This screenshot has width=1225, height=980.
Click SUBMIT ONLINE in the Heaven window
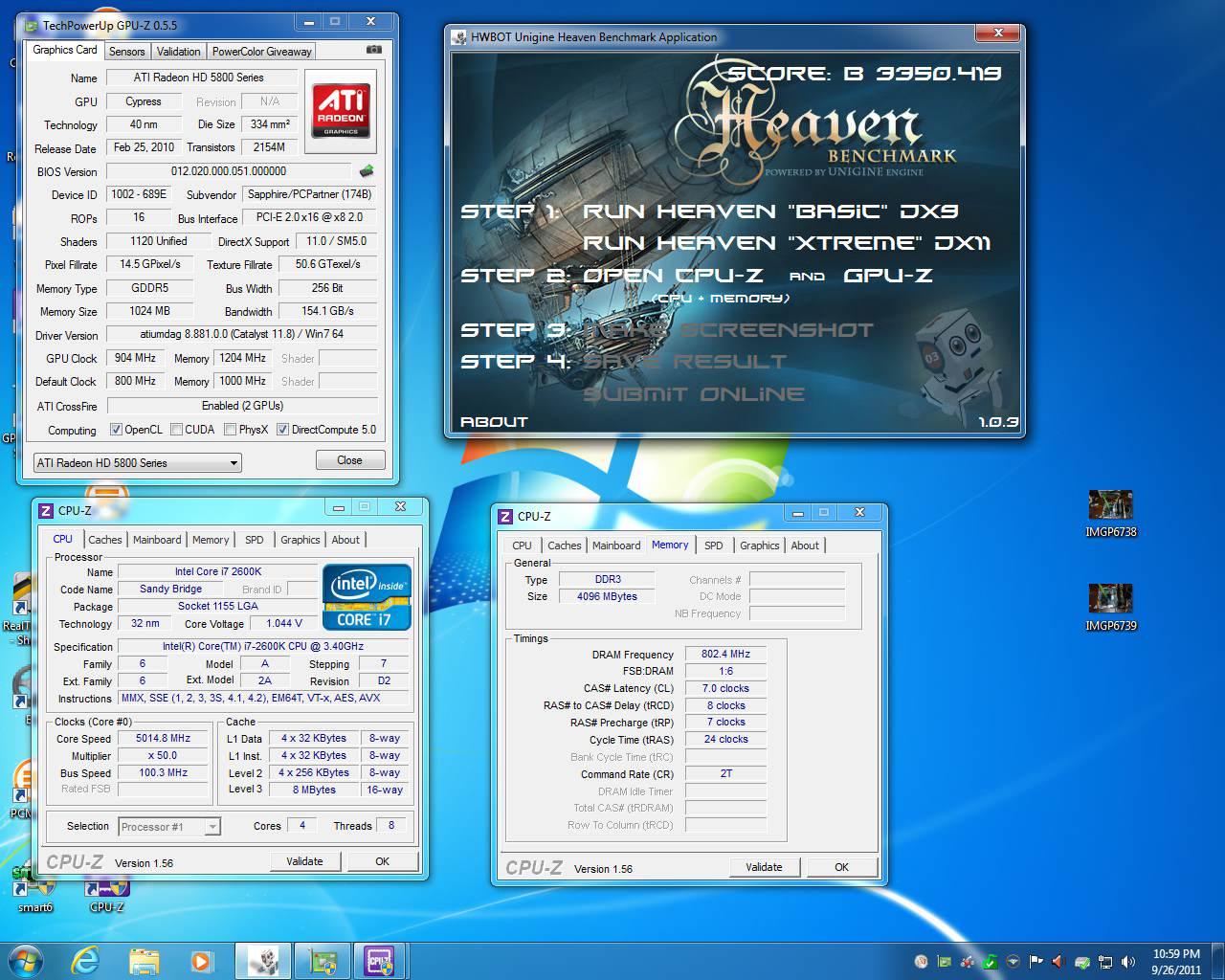694,393
